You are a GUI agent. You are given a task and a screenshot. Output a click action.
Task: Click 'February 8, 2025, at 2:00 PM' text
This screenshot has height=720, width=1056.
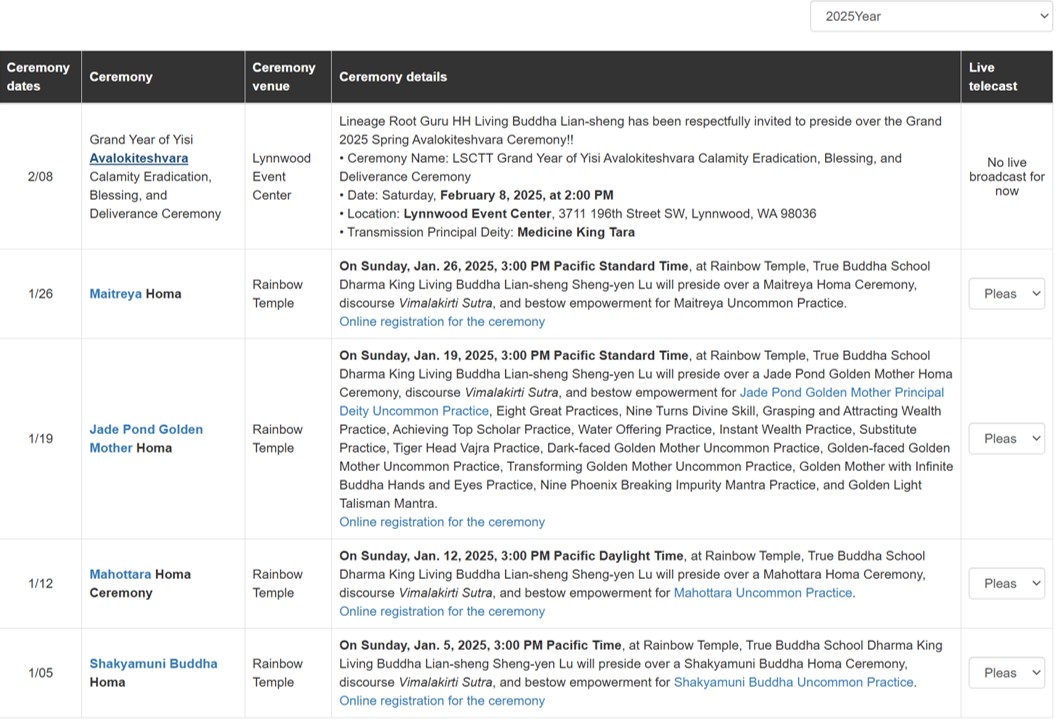(527, 195)
